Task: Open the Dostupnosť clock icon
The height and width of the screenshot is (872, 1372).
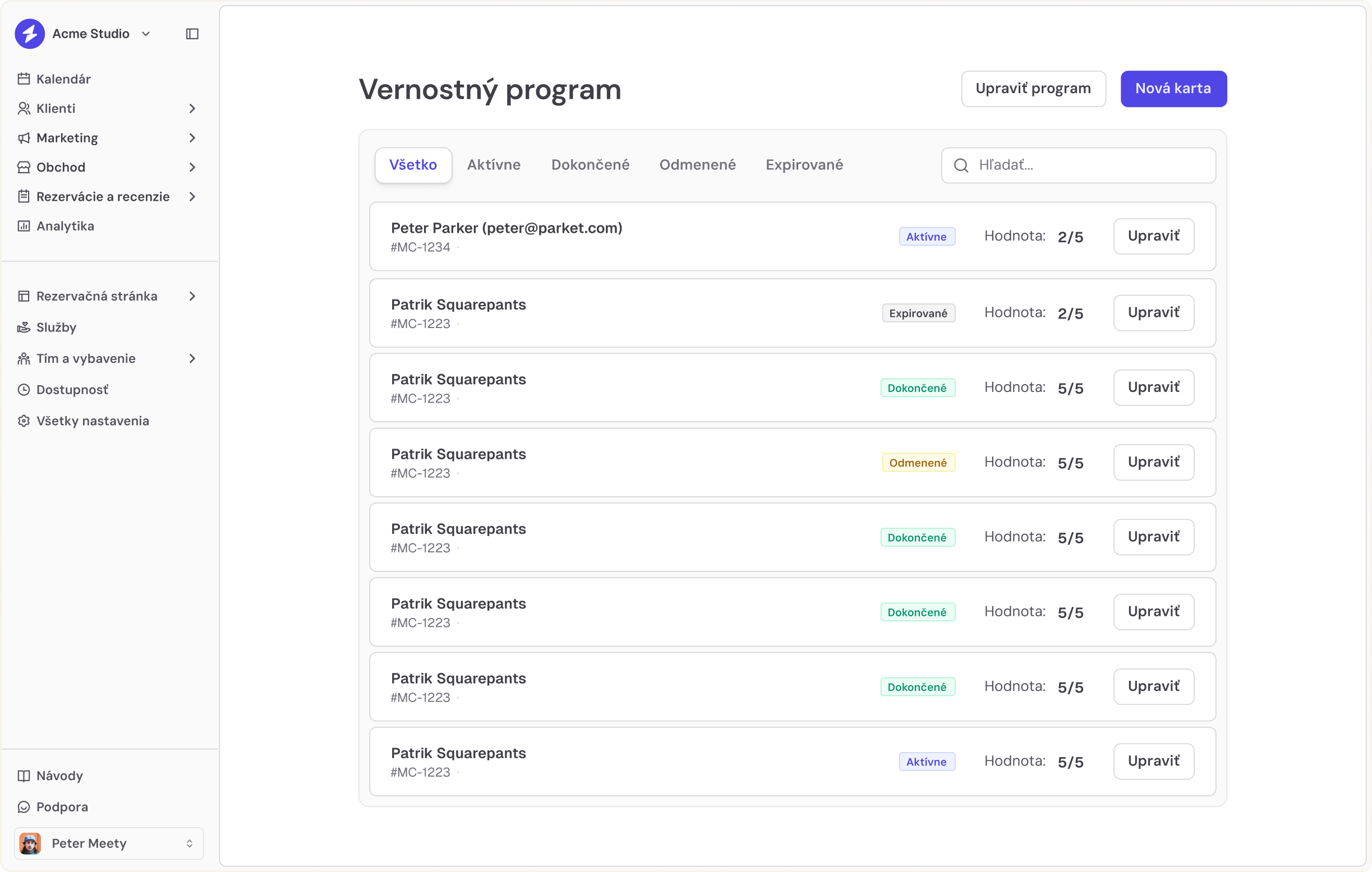Action: 24,389
